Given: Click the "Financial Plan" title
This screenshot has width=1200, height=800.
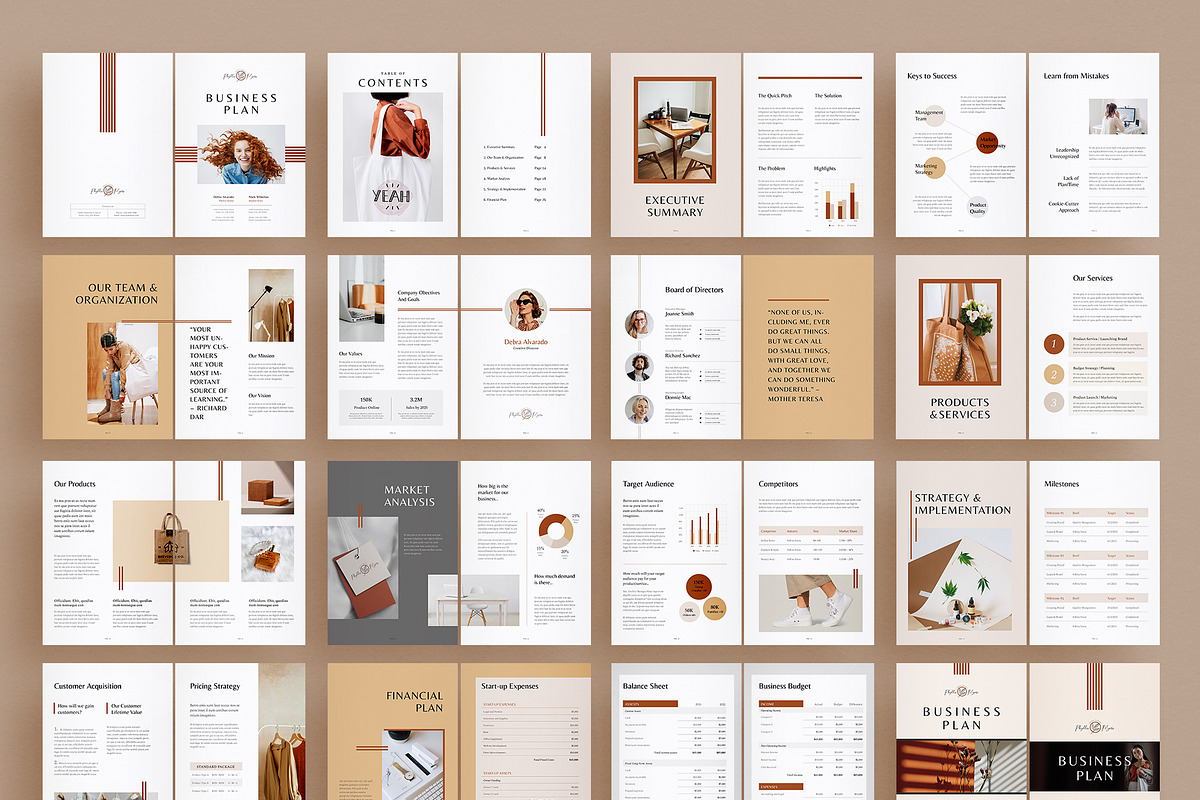Looking at the screenshot, I should tap(414, 701).
